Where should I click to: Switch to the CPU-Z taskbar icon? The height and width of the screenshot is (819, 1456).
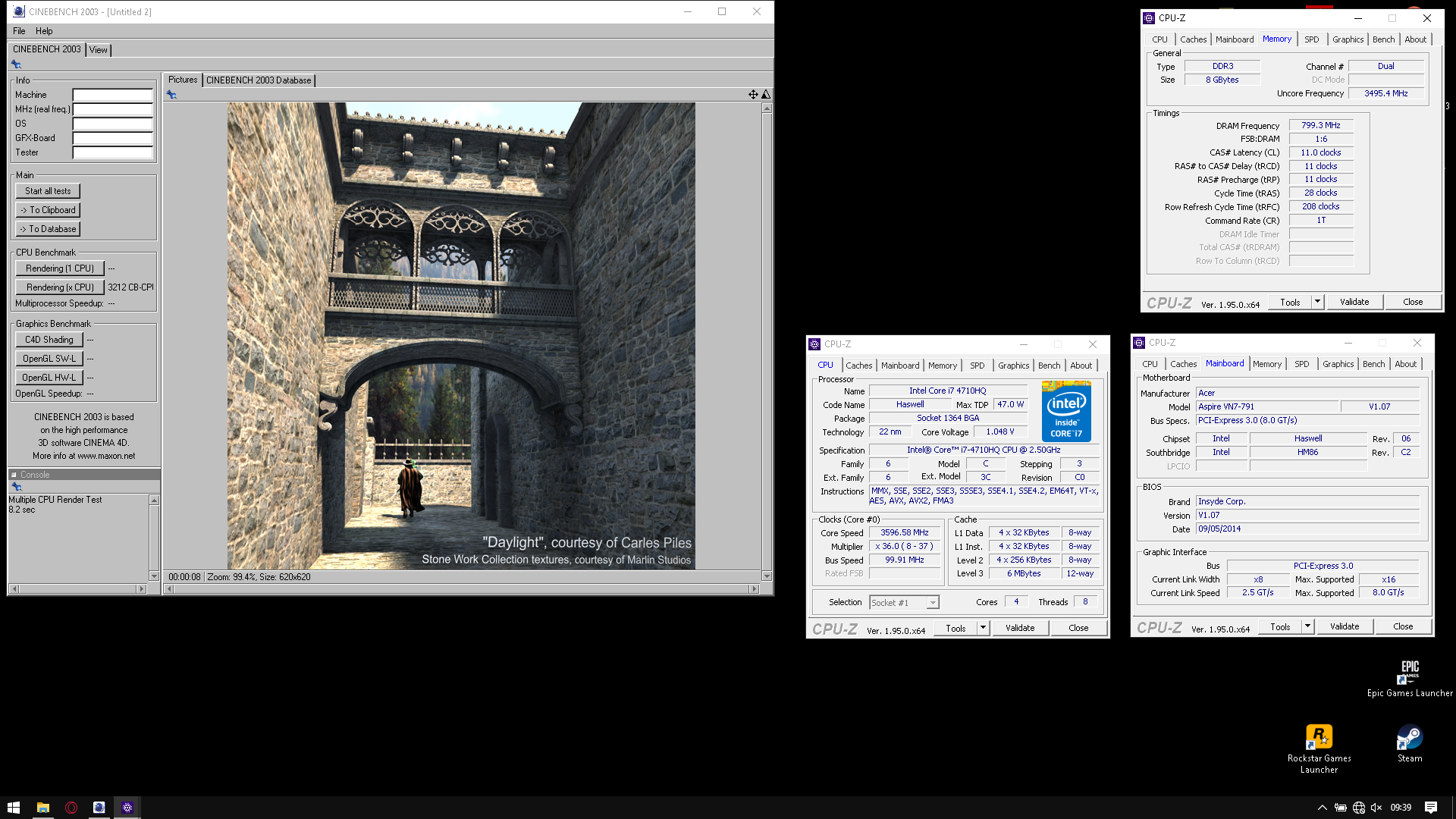tap(127, 808)
